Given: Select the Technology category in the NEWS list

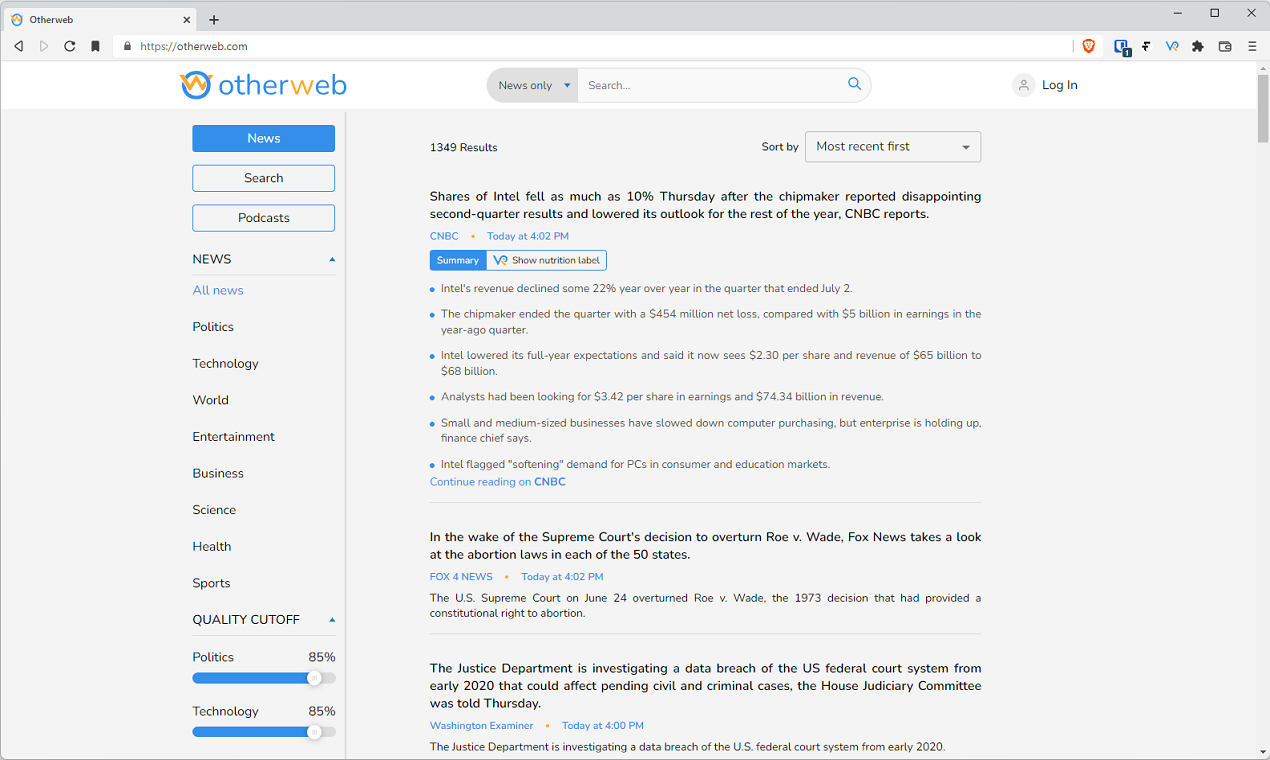Looking at the screenshot, I should (225, 363).
